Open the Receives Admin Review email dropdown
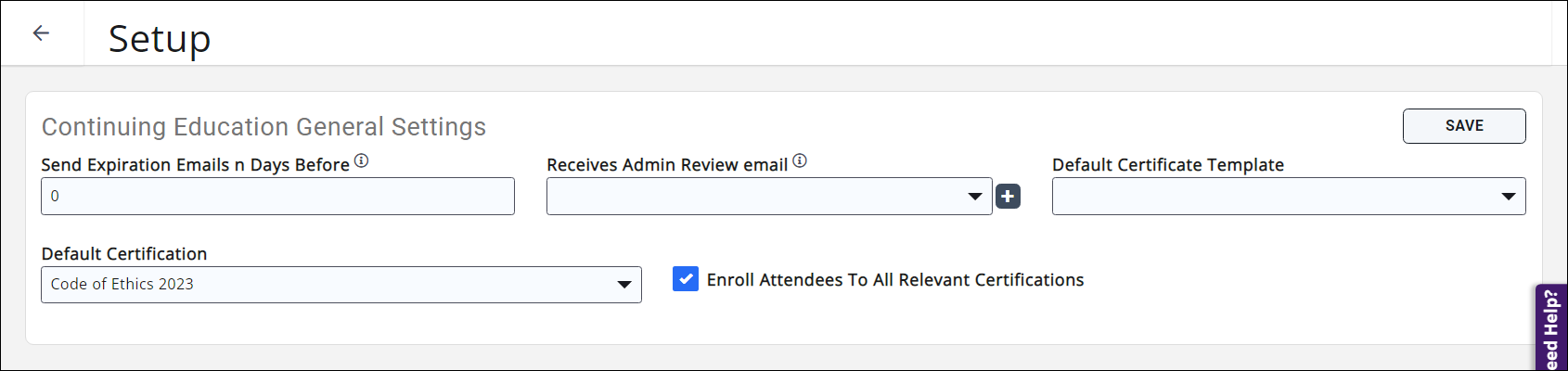This screenshot has width=1568, height=371. coord(756,197)
